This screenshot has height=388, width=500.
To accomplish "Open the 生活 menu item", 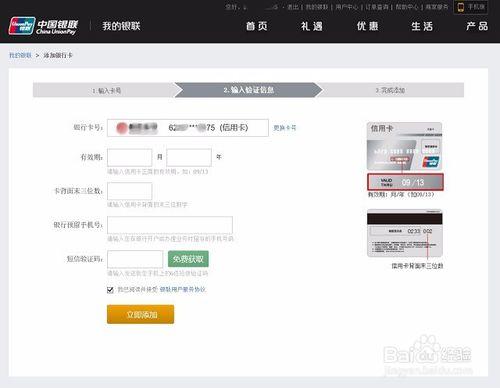I will (422, 26).
